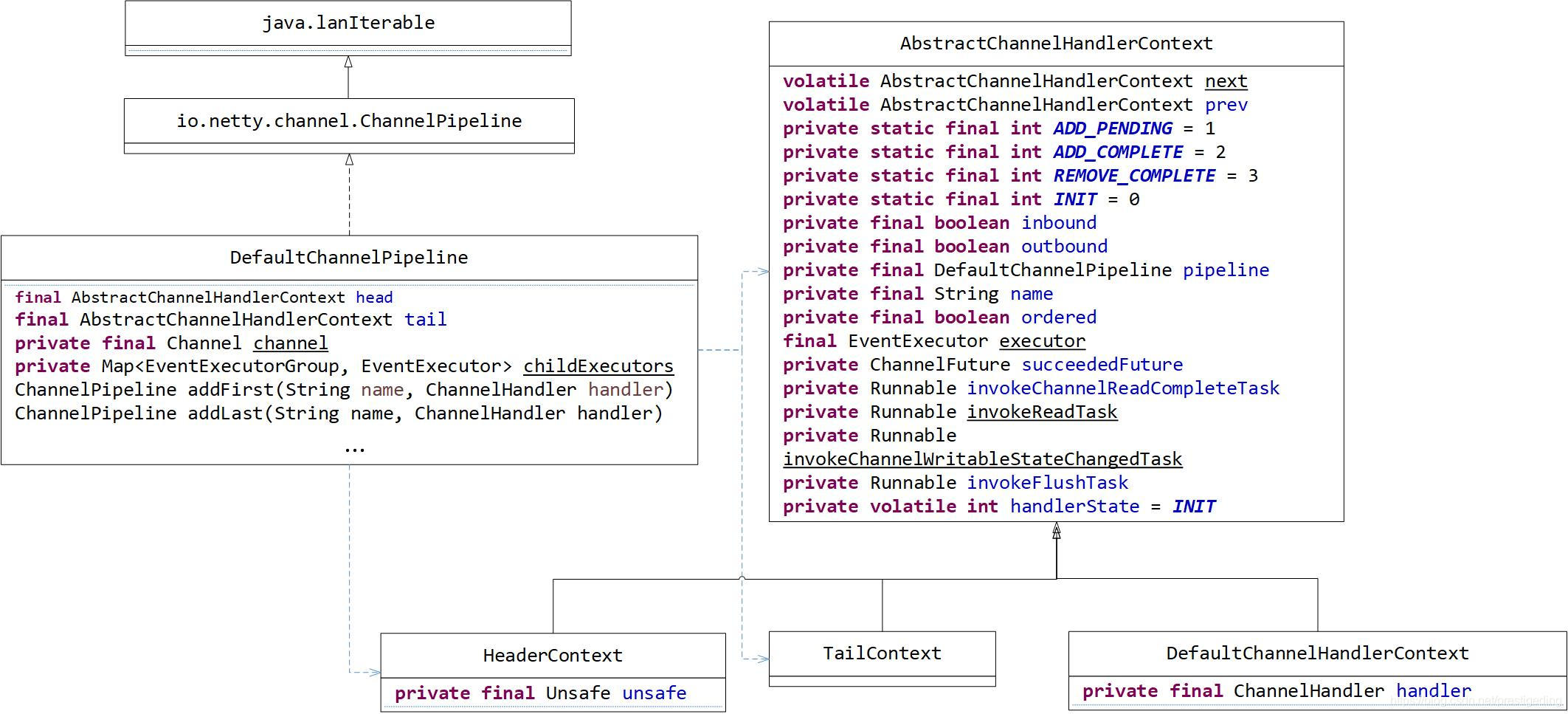Click the 'volatile AbstractChannelHandlerContext prev' field
This screenshot has width=1568, height=714.
click(x=1015, y=105)
